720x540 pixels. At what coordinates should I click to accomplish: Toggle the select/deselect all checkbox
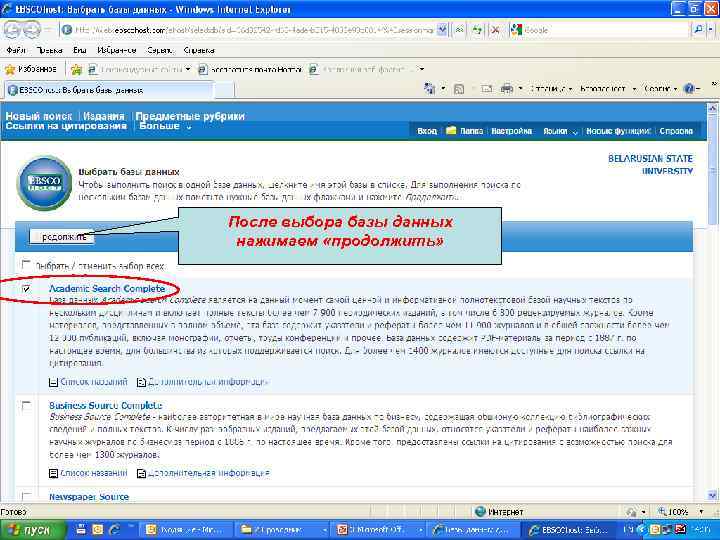26,264
